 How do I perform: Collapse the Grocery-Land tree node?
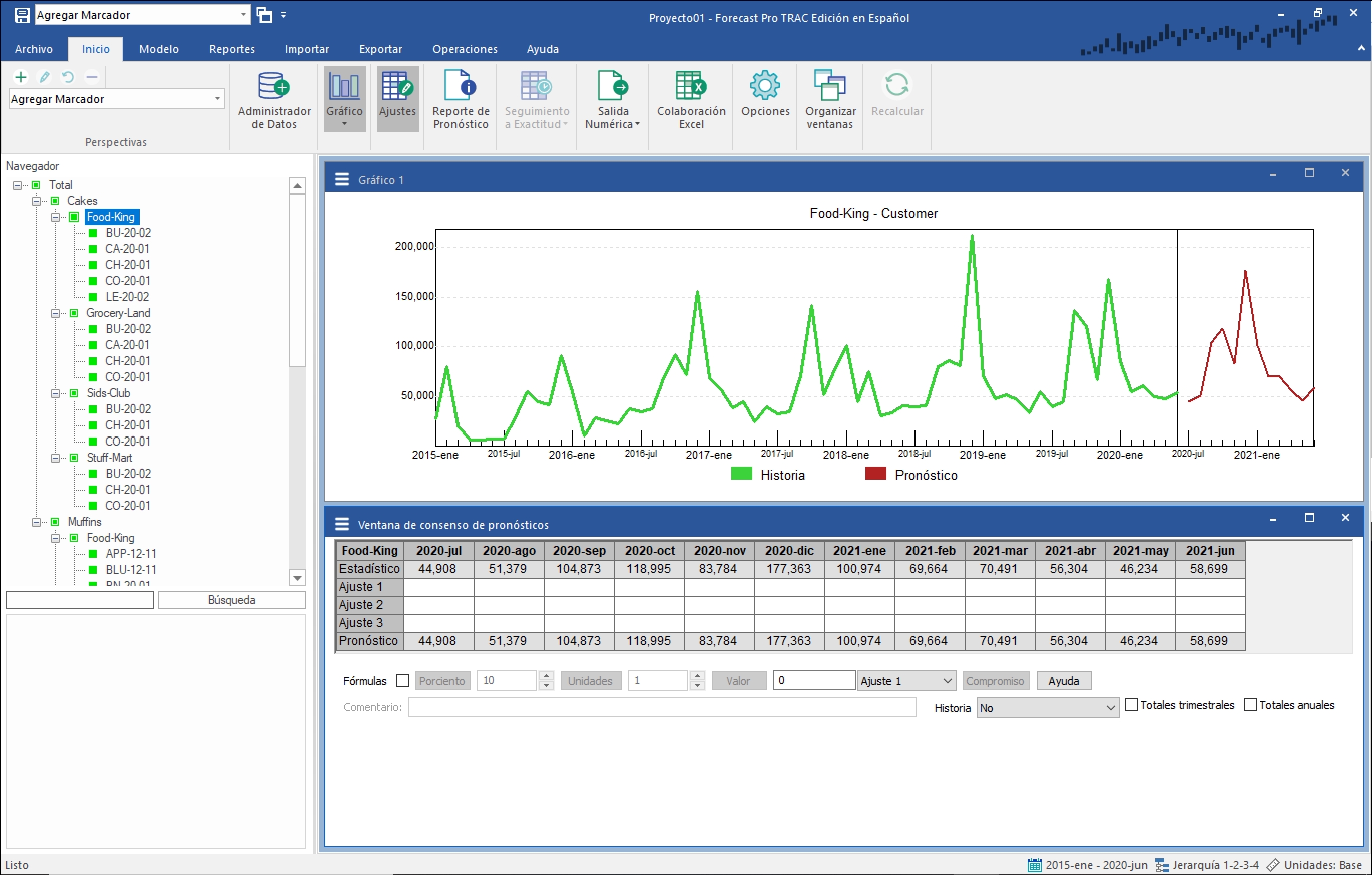click(55, 313)
